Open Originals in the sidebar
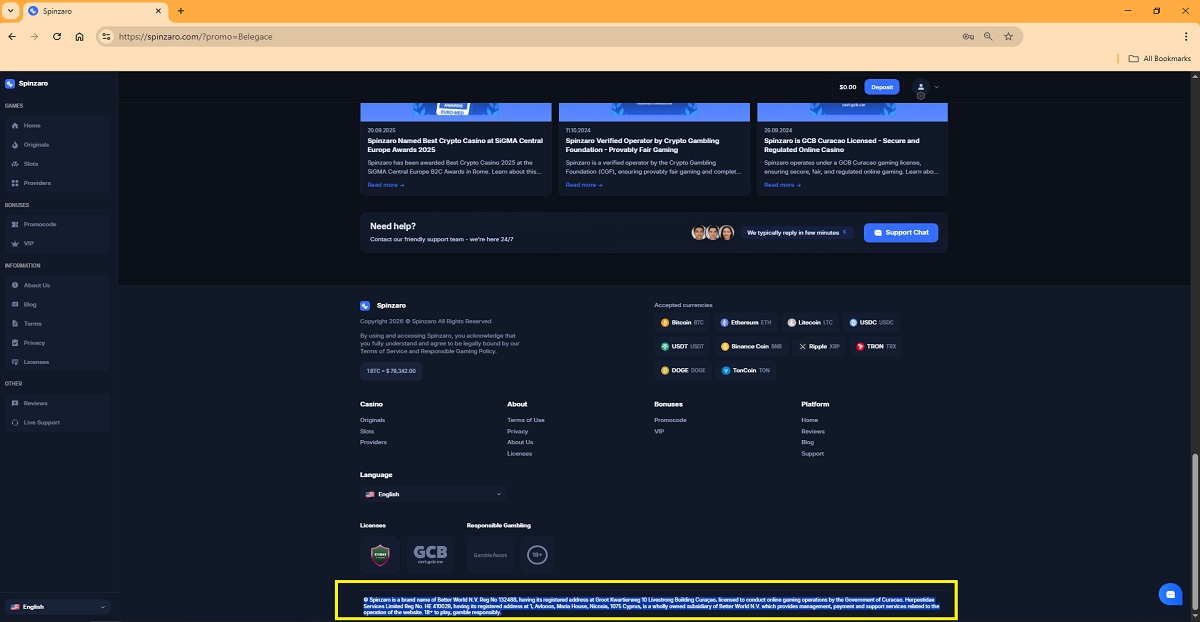 [36, 145]
